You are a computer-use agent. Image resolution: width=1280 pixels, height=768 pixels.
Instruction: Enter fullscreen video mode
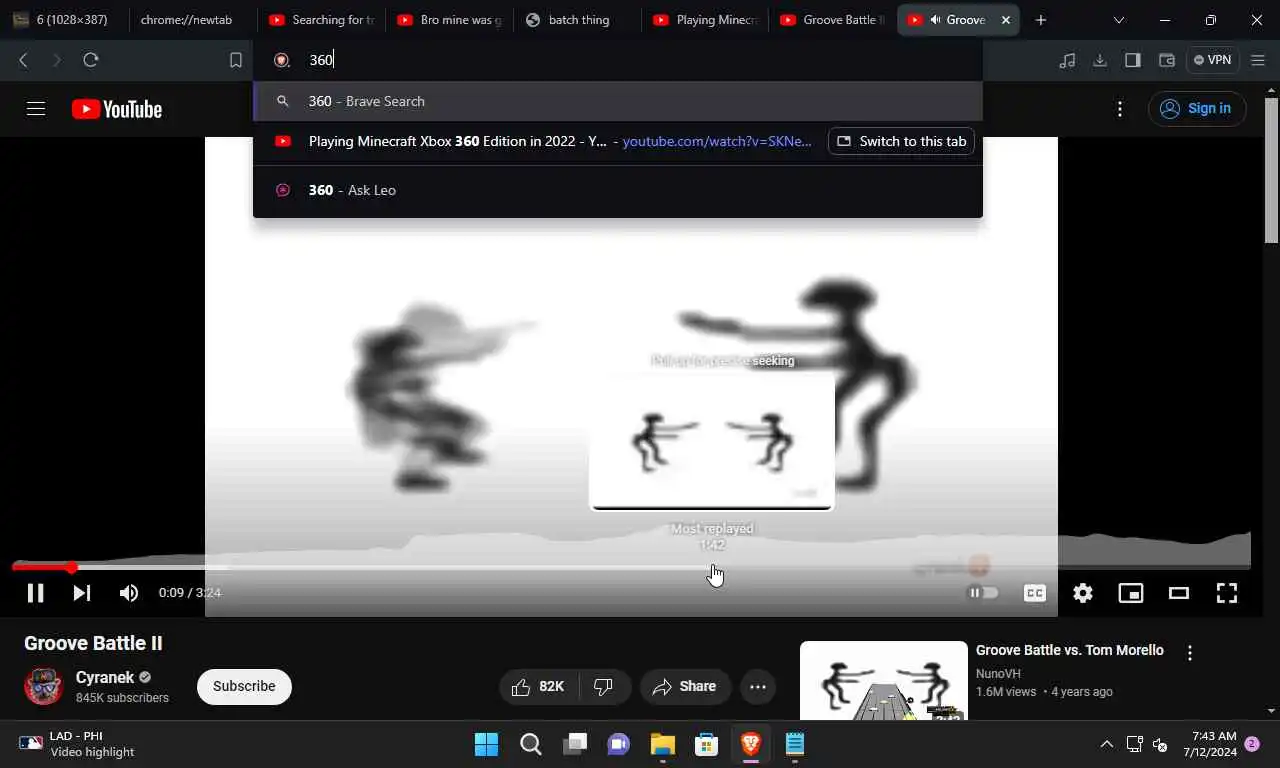[x=1227, y=593]
